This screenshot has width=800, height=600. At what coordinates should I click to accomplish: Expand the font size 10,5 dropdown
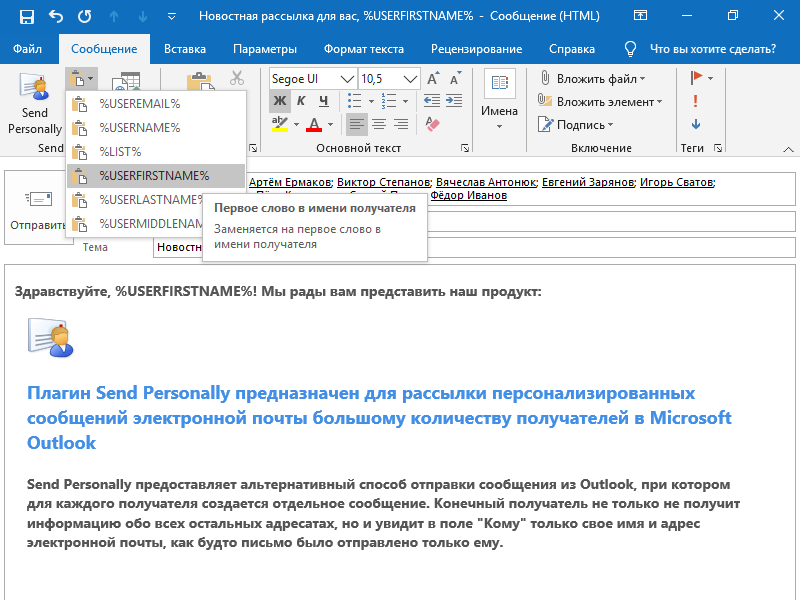411,78
